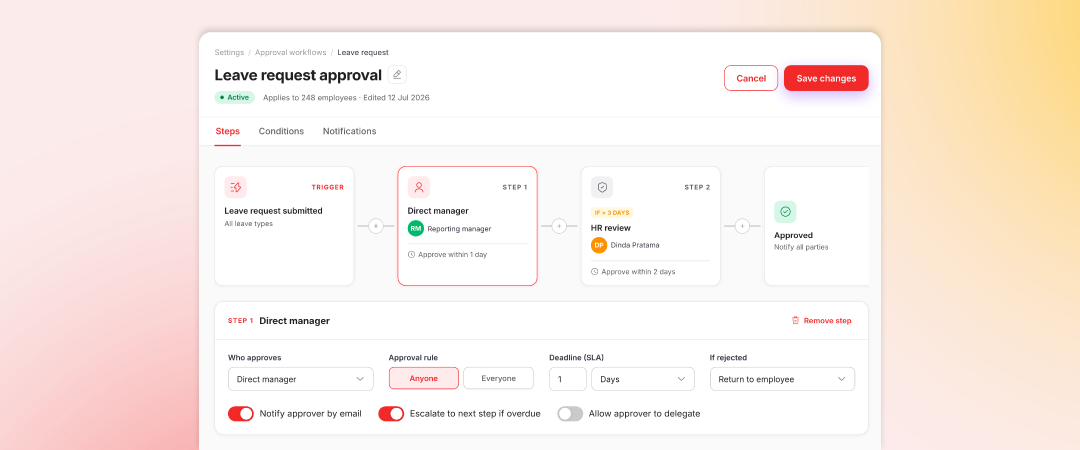Select Everyone approval rule
The image size is (1080, 450).
pos(499,378)
